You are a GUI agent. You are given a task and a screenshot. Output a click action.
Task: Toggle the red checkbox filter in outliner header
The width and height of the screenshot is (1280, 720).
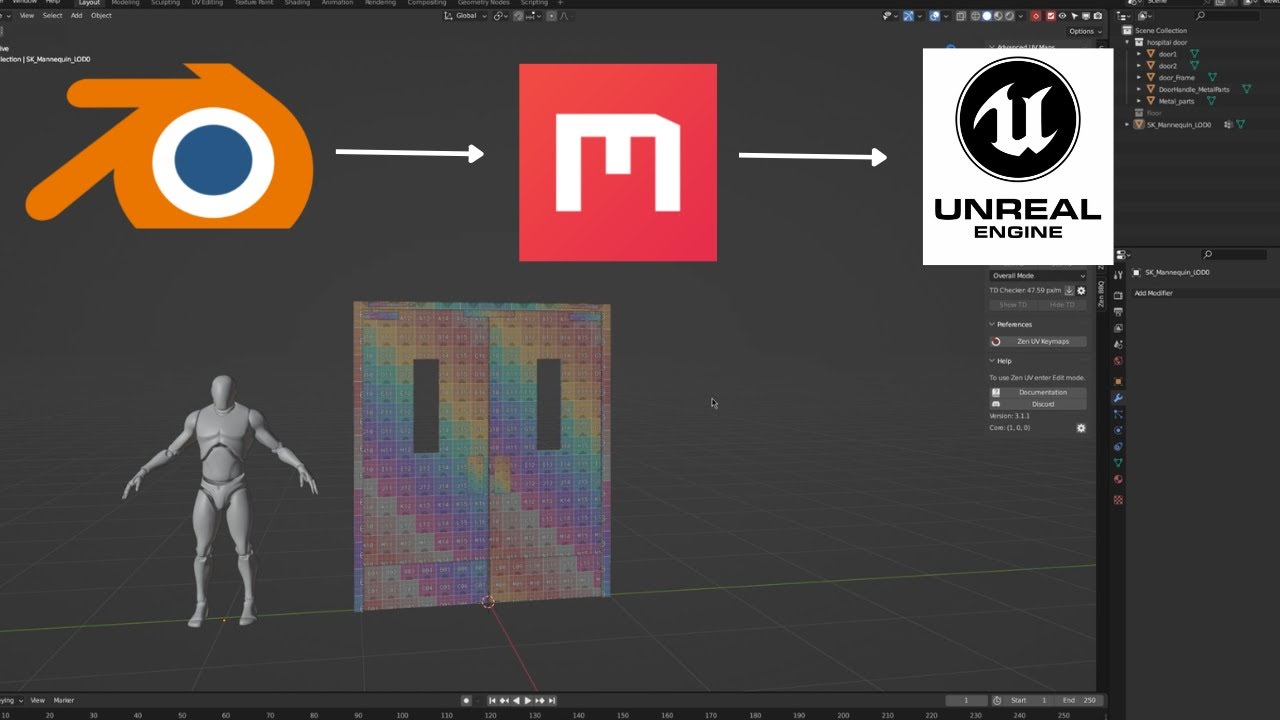click(1049, 16)
